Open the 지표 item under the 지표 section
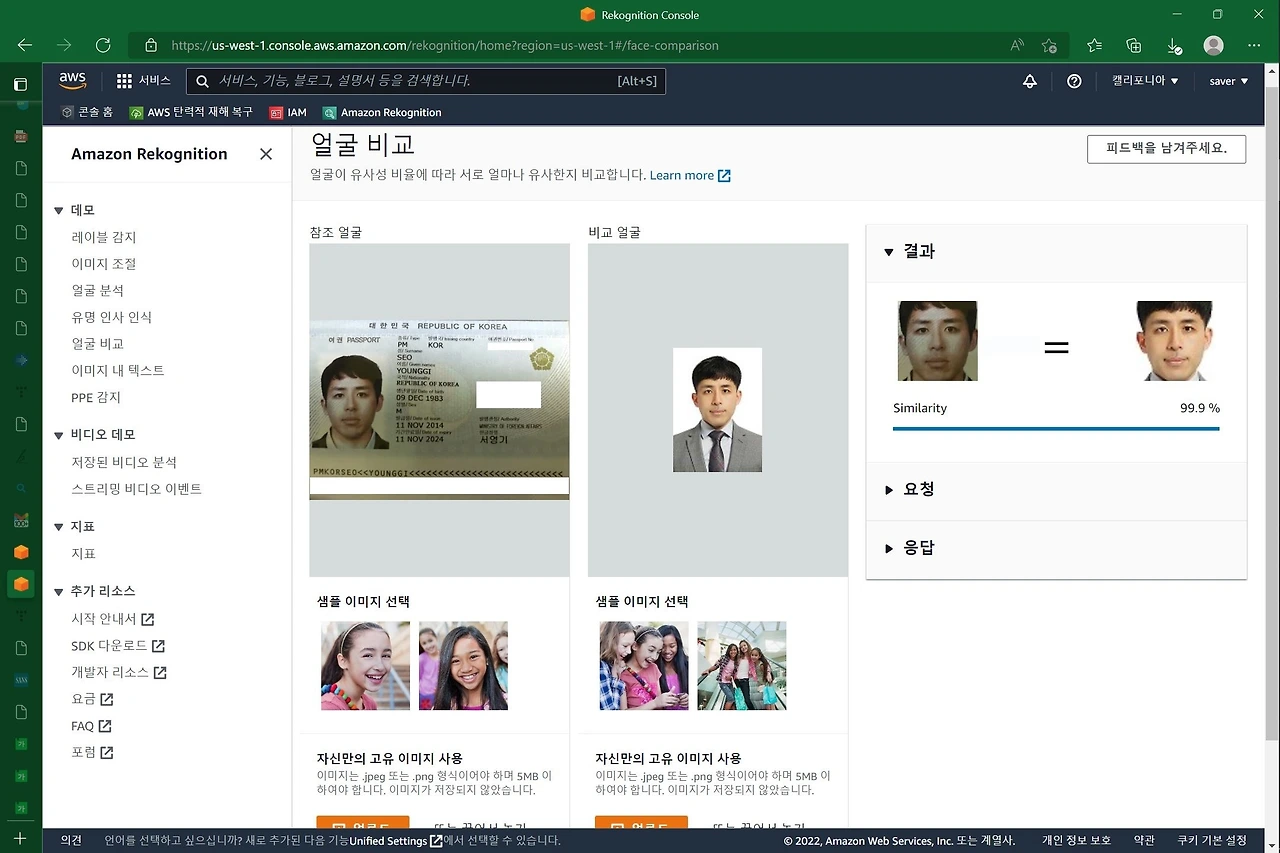Viewport: 1280px width, 853px height. [84, 553]
